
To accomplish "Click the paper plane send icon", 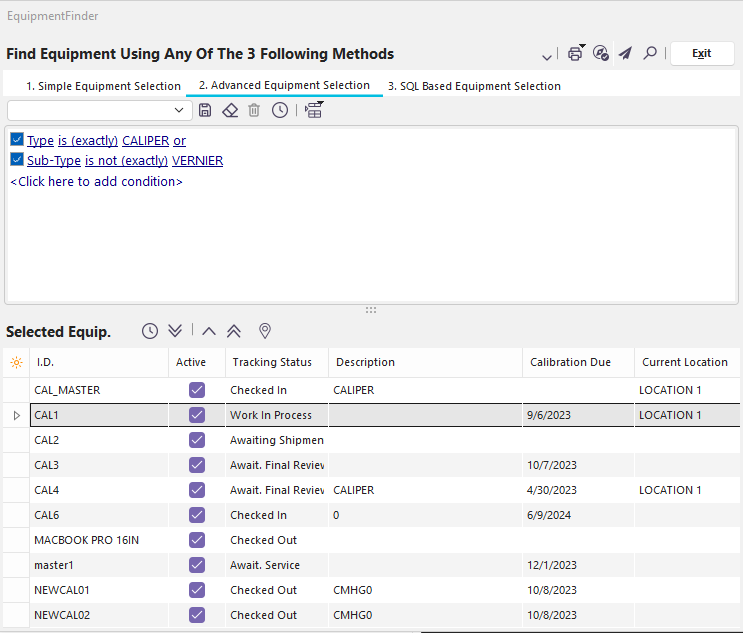I will coord(625,53).
